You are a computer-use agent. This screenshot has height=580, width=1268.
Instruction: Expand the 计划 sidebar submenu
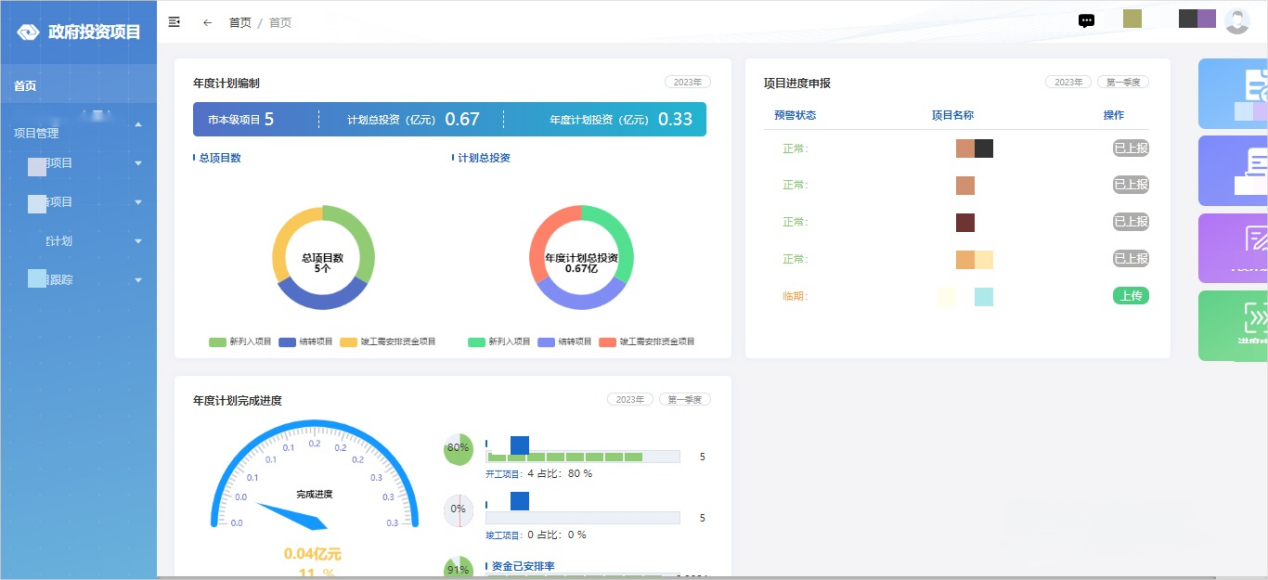click(60, 241)
